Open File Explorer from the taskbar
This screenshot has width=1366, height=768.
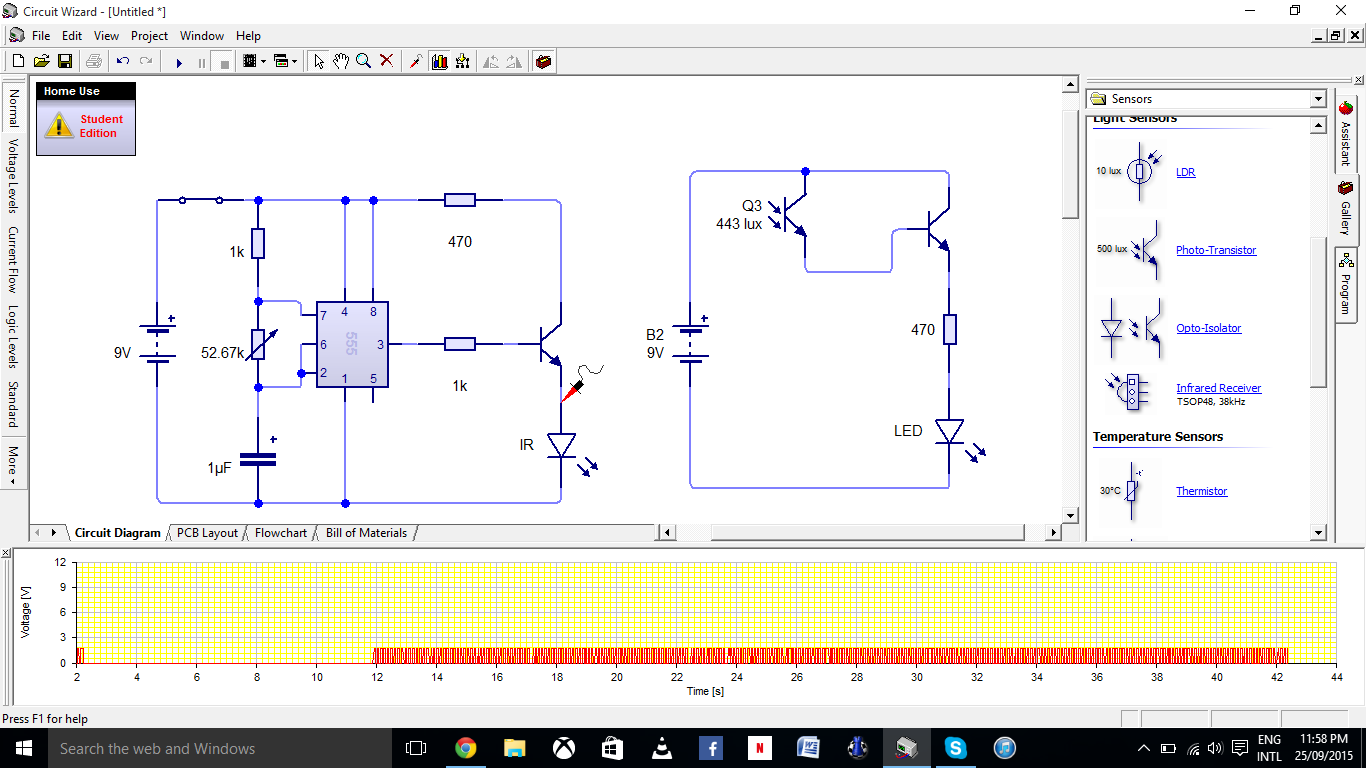click(515, 748)
